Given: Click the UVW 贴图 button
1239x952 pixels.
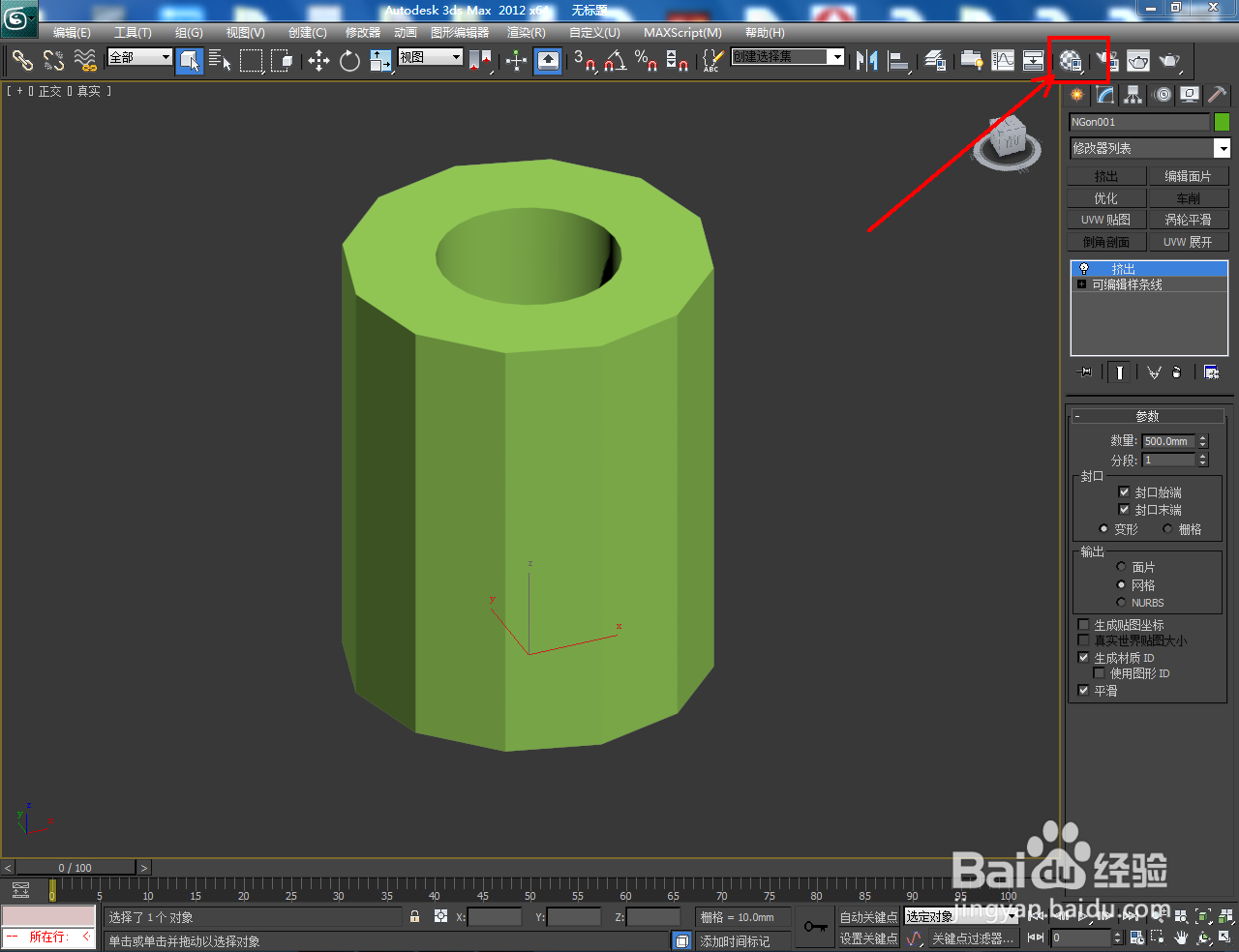Looking at the screenshot, I should [1105, 219].
